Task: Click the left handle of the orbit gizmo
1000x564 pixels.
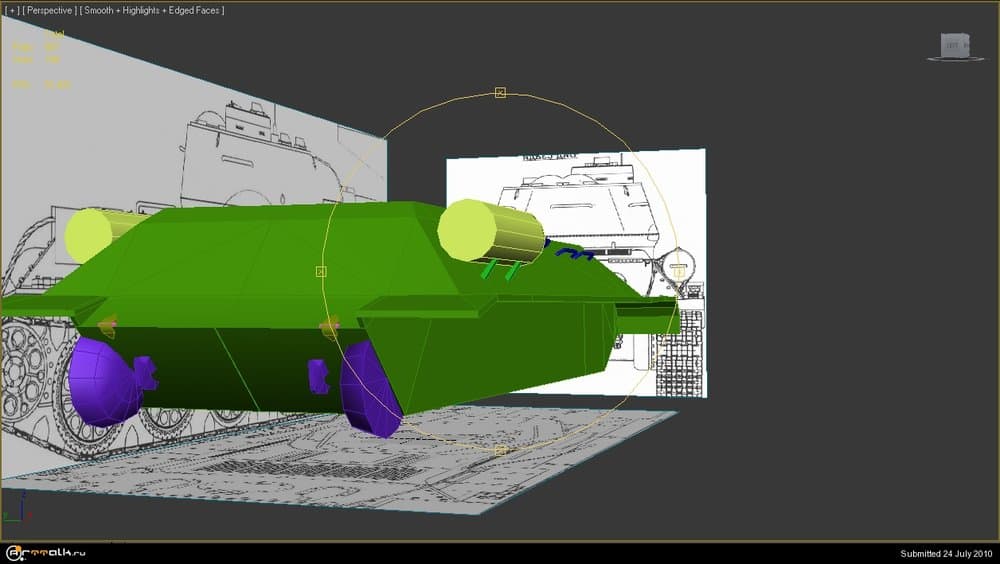Action: click(321, 271)
